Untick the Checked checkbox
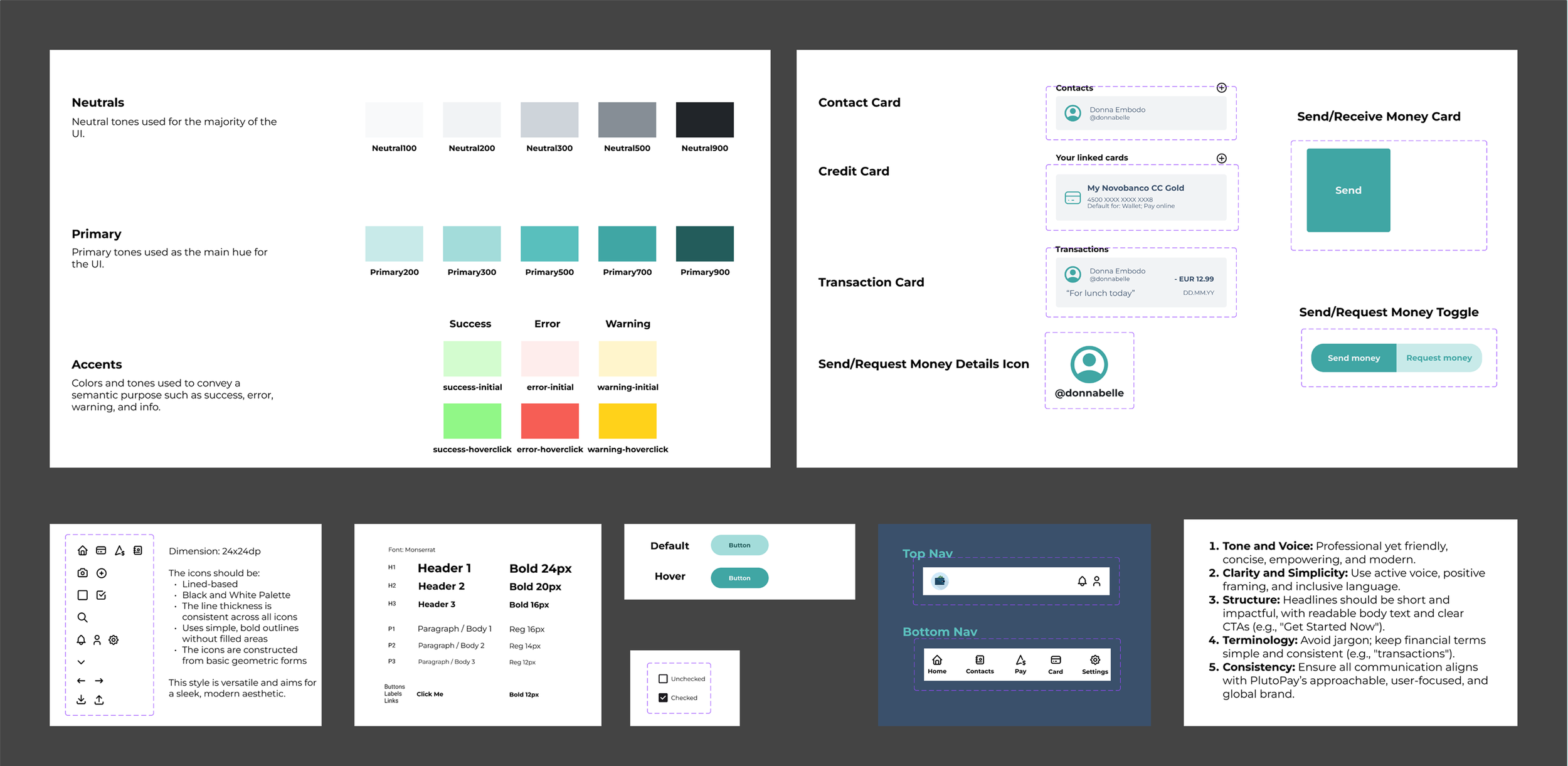 (663, 698)
